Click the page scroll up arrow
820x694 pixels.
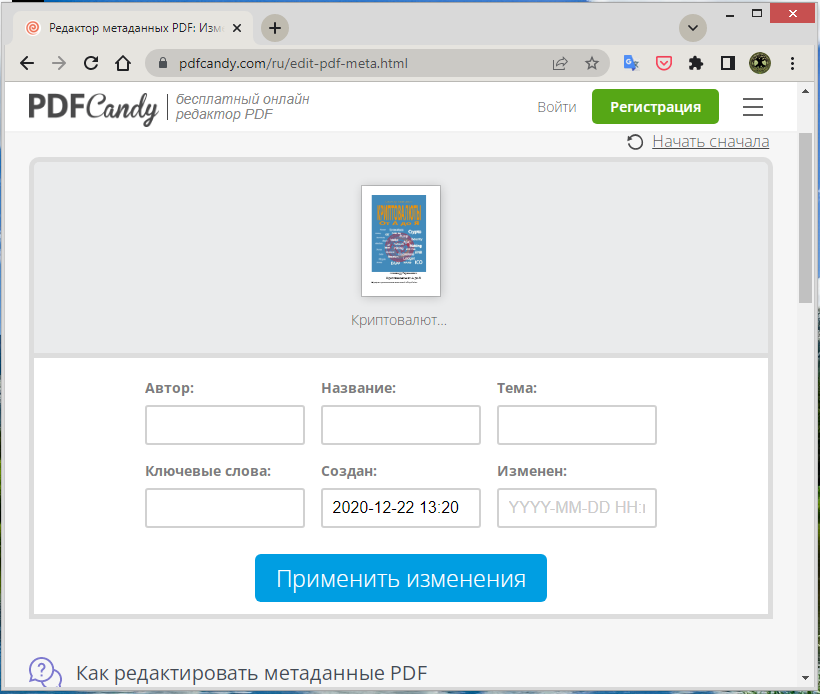(805, 91)
